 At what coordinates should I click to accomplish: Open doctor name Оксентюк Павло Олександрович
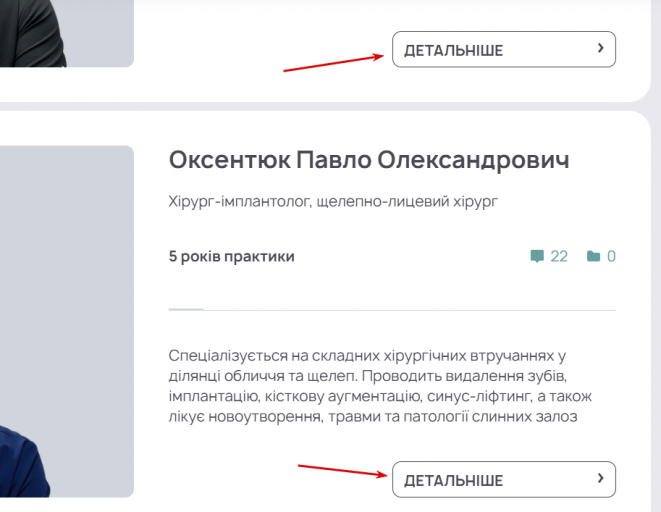[369, 160]
